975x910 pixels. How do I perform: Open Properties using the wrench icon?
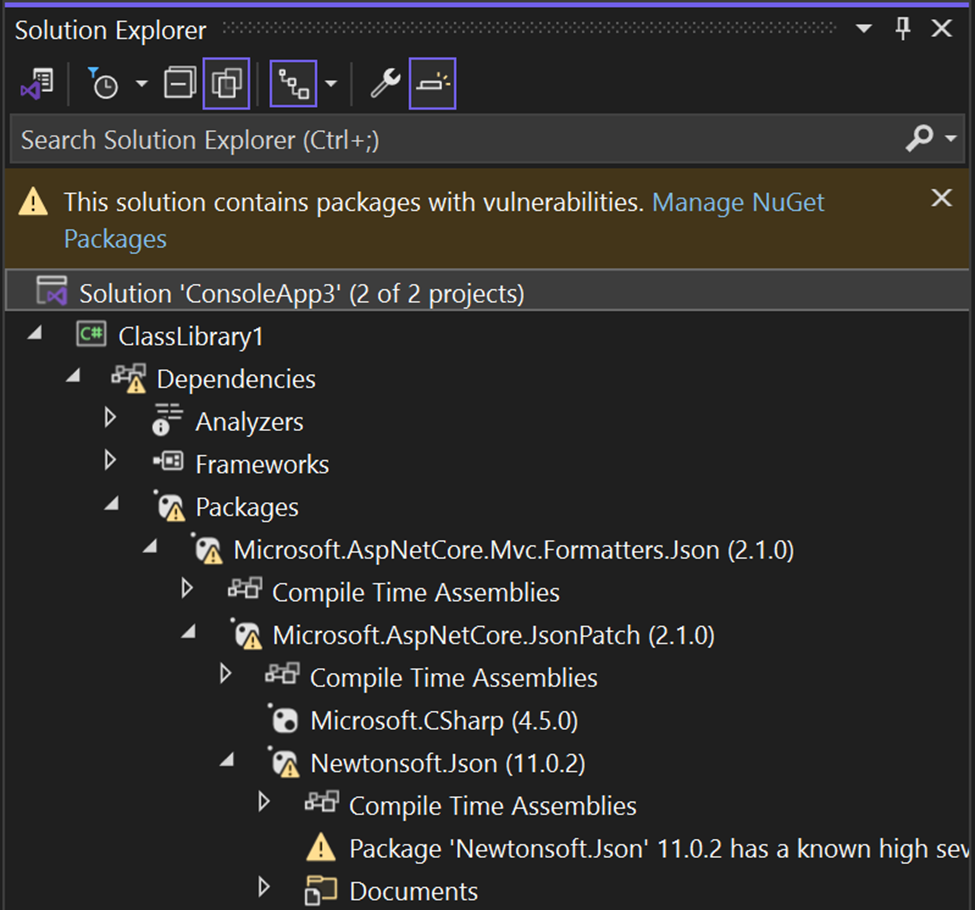point(382,84)
